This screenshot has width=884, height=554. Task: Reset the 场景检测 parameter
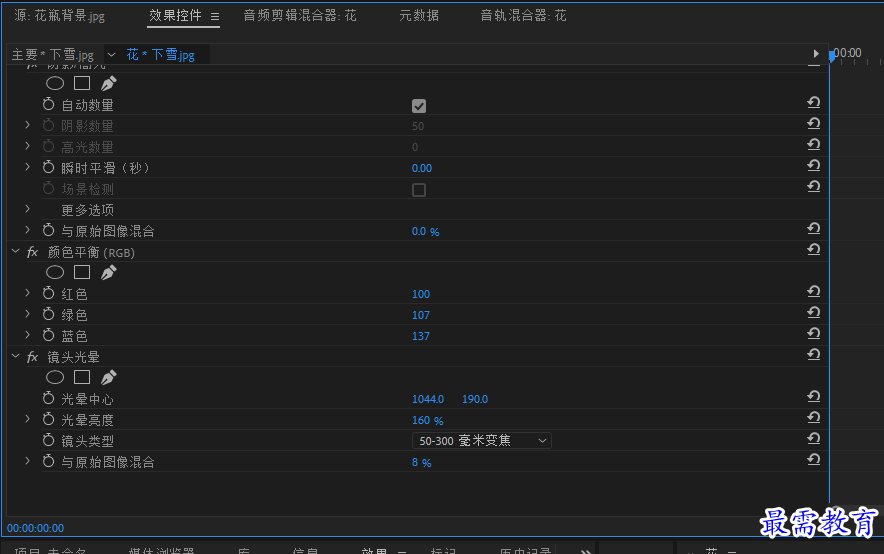coord(813,187)
